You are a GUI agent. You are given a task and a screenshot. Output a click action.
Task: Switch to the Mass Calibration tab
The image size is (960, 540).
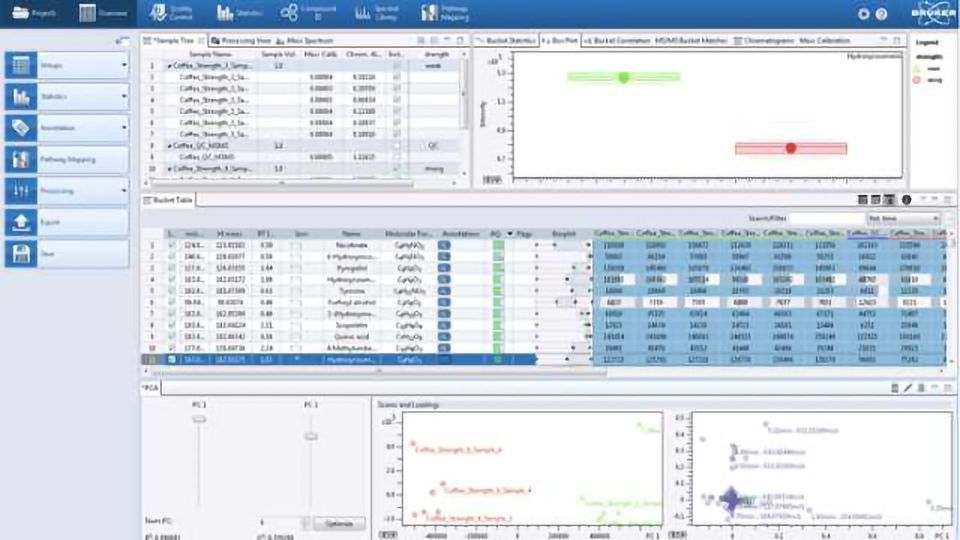tap(824, 40)
